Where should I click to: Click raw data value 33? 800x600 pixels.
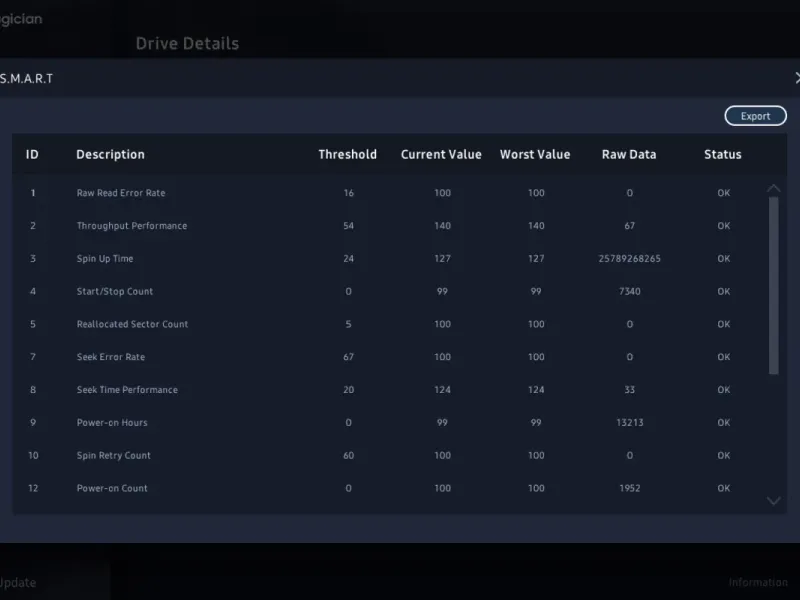[x=630, y=390]
